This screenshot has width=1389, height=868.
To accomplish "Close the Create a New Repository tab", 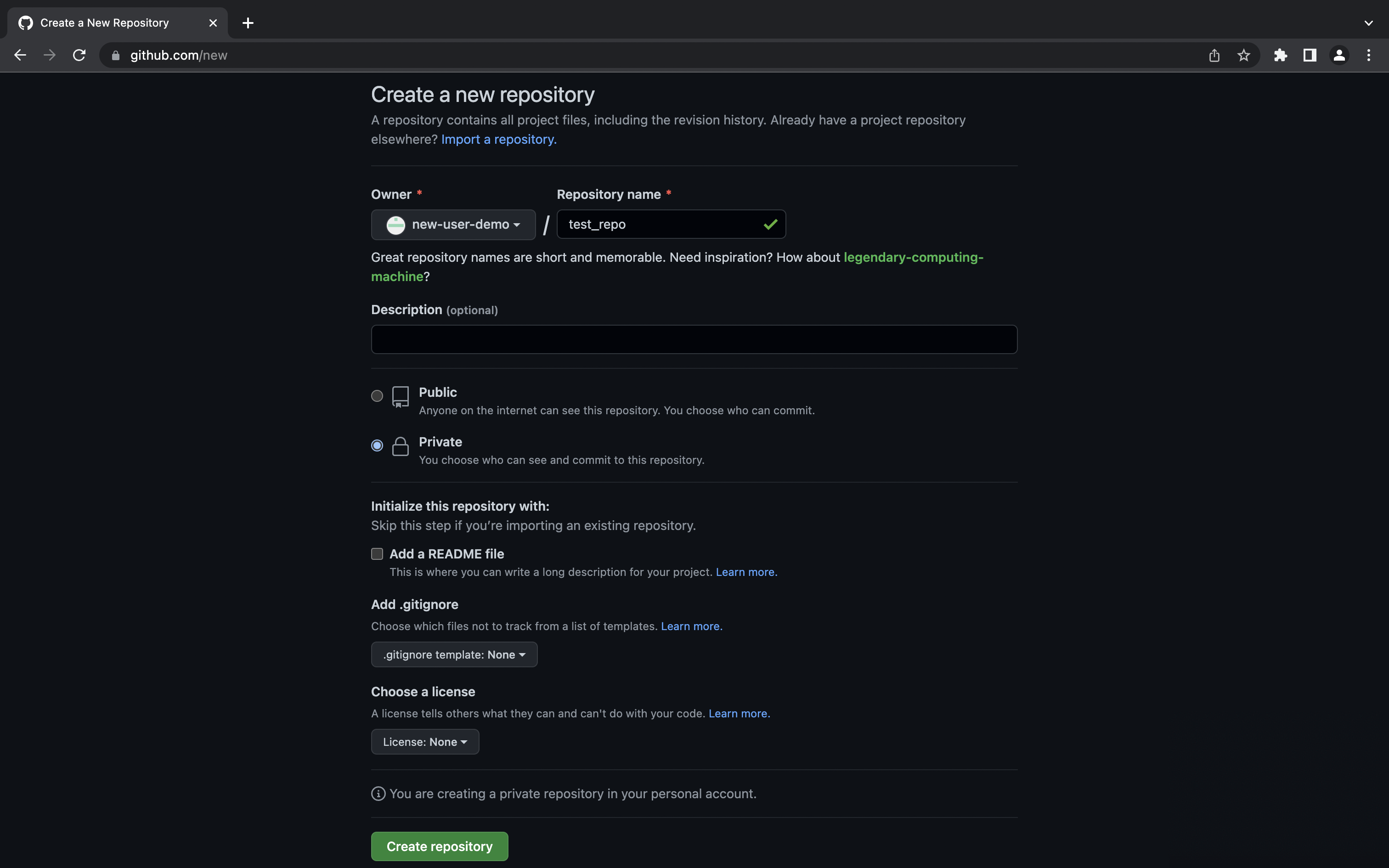I will pos(213,23).
